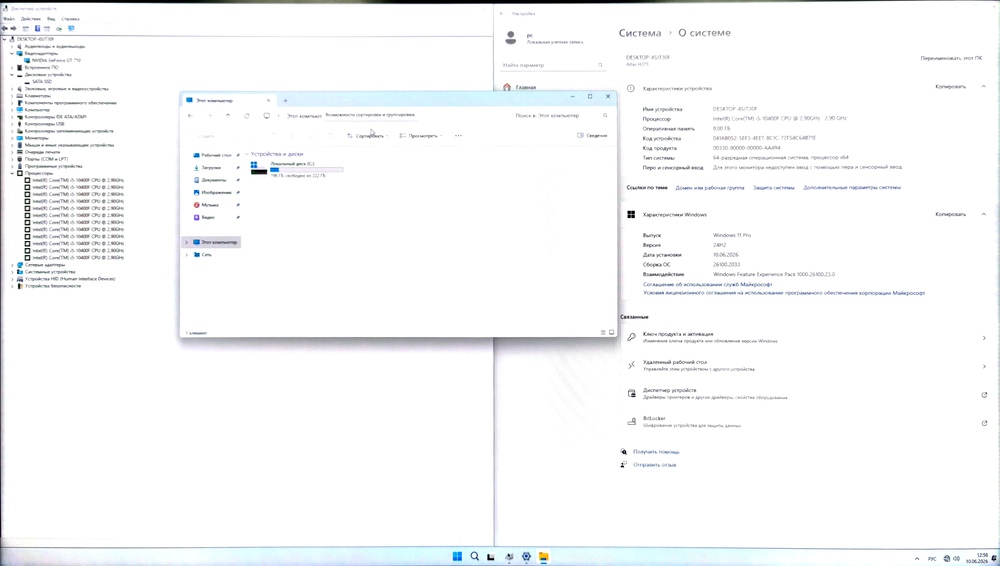Select Аудиовходы и аудиовыходы row
Viewport: 1000px width, 566px height.
click(54, 47)
